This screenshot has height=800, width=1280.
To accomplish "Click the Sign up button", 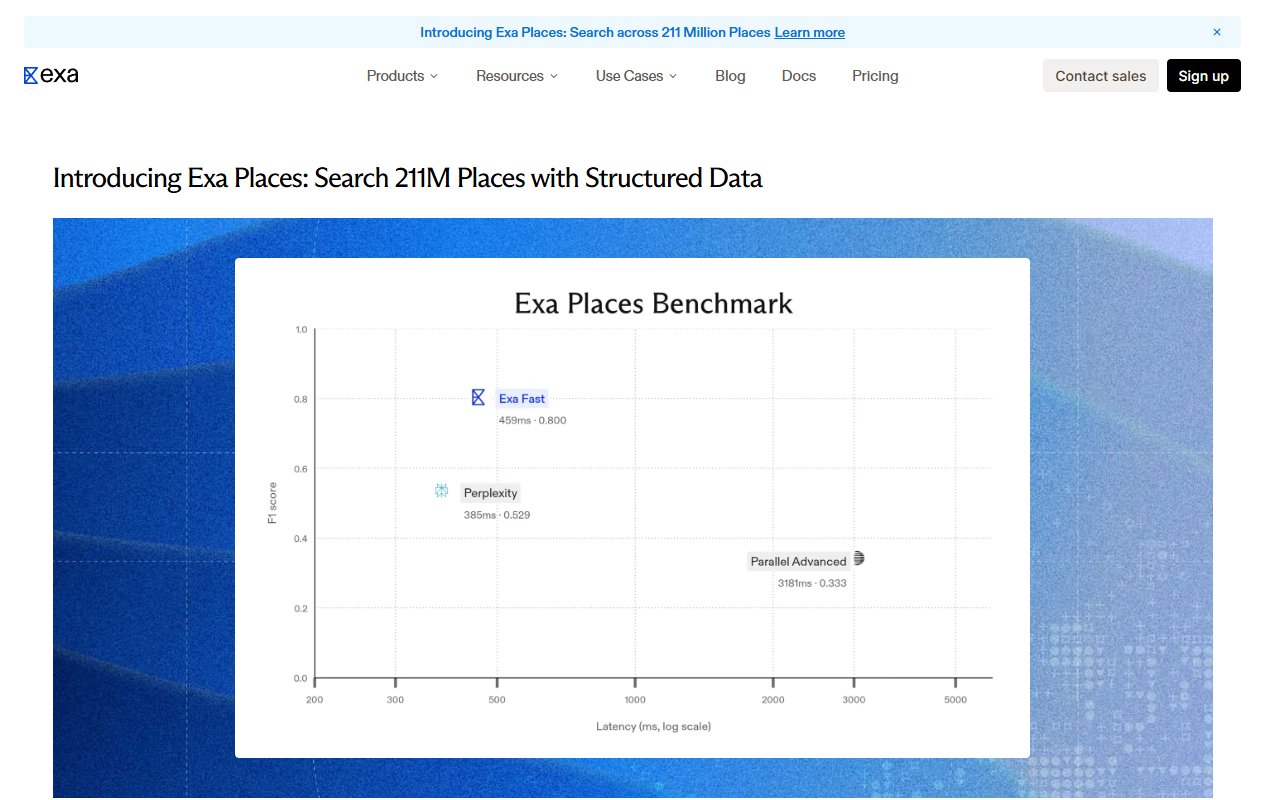I will (x=1204, y=76).
